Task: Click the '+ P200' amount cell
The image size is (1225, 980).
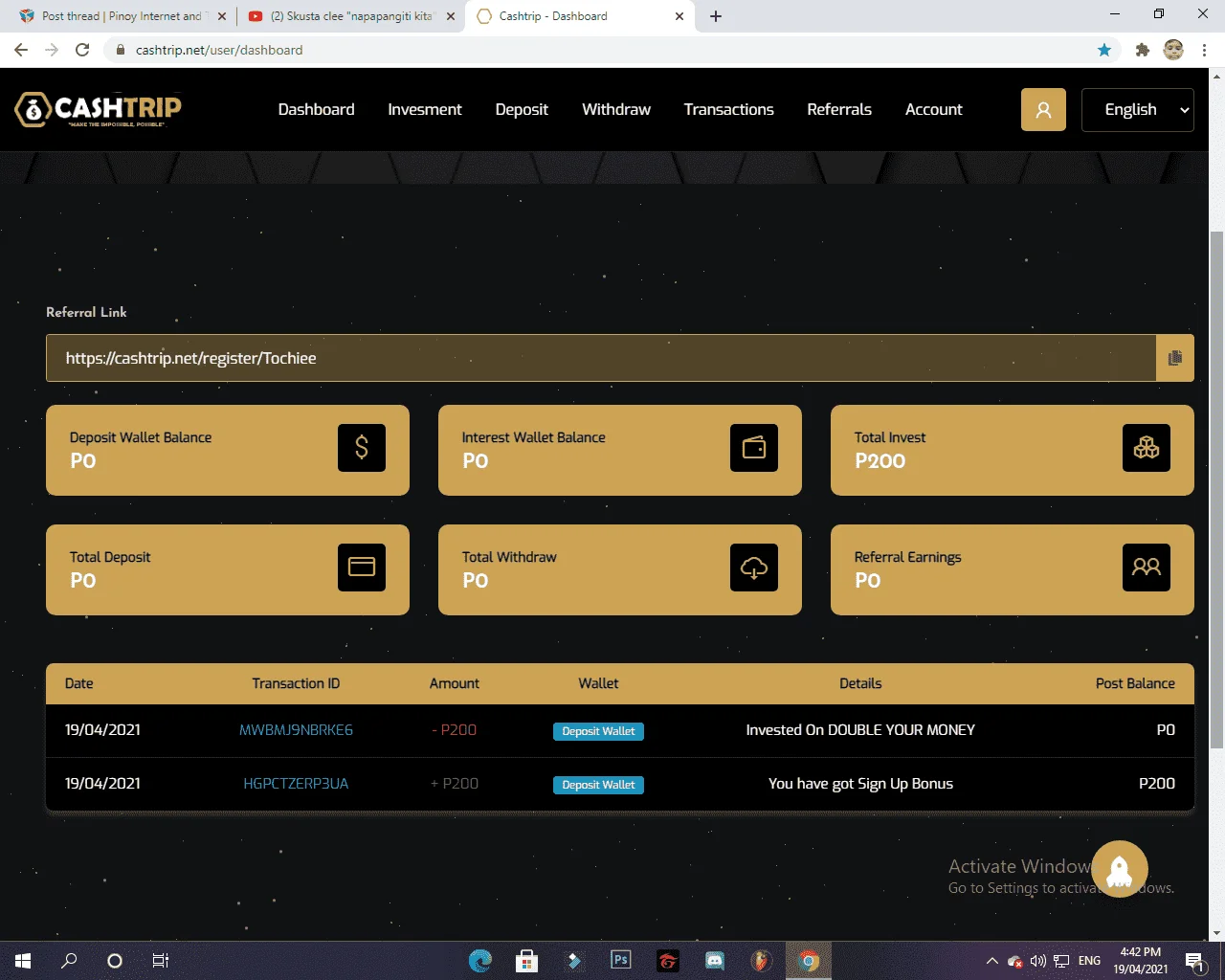Action: click(454, 784)
